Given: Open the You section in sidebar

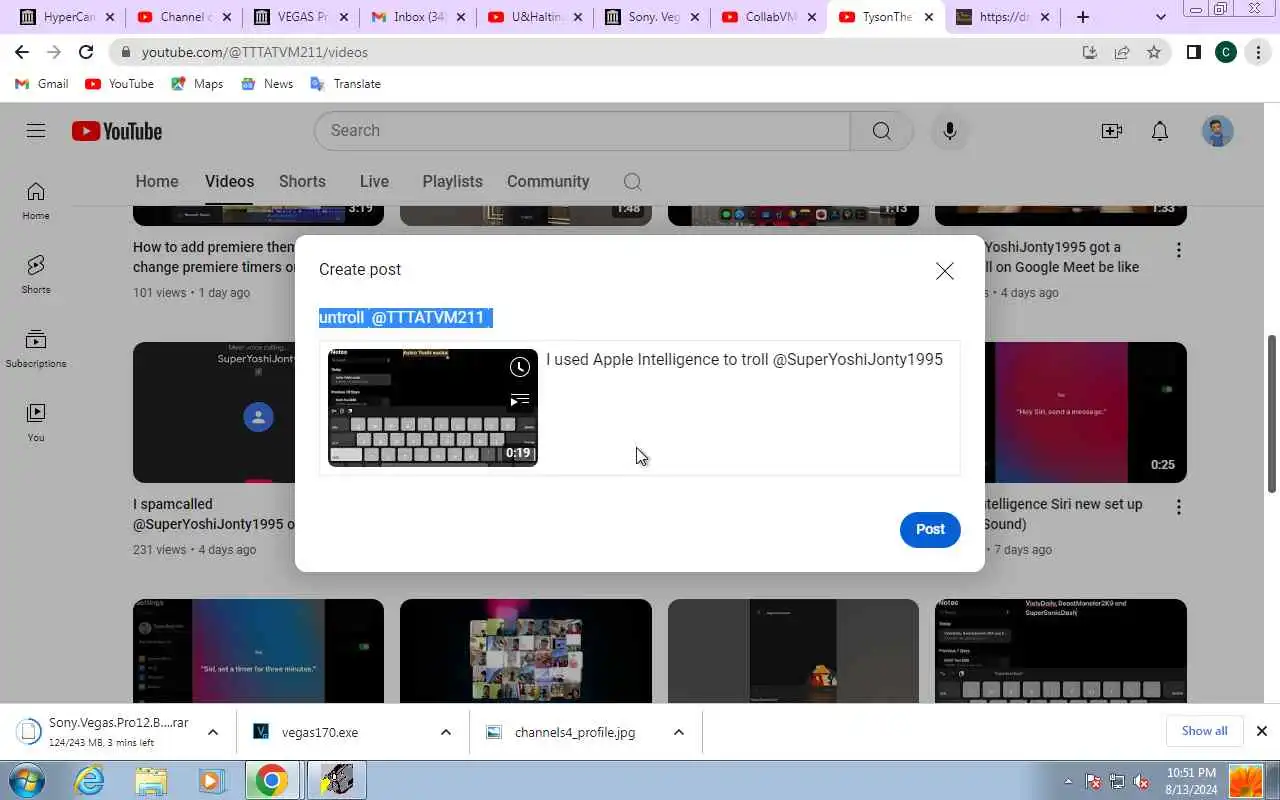Looking at the screenshot, I should coord(36,422).
